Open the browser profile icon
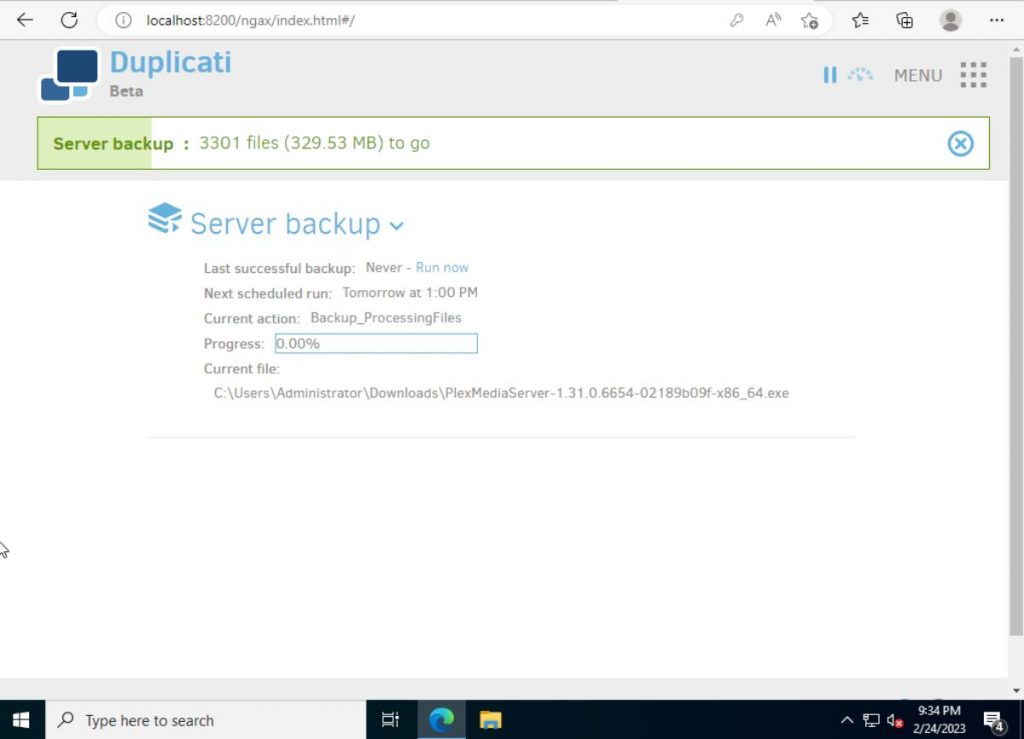This screenshot has width=1024, height=739. pos(948,20)
